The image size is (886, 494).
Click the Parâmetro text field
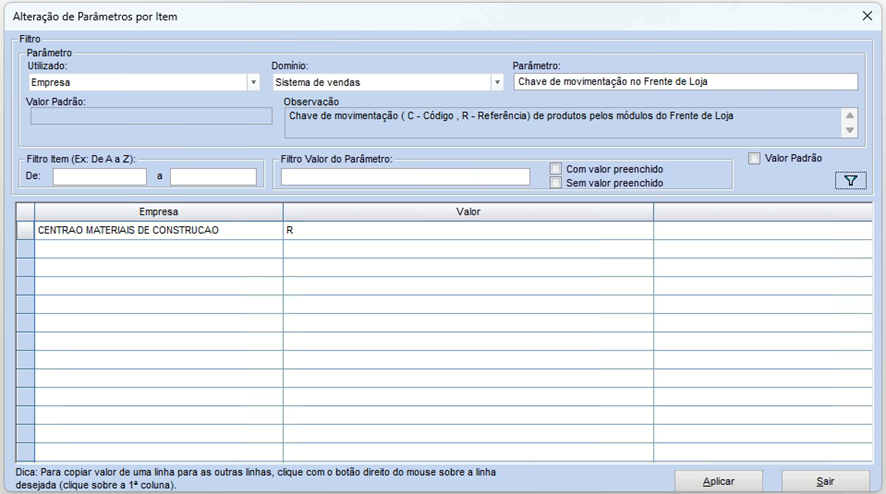tap(685, 82)
